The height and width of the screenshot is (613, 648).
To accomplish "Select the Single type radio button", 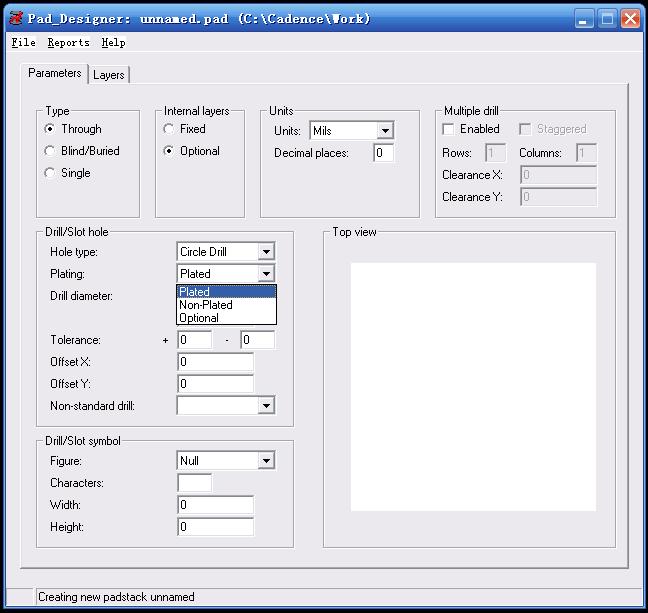I will tap(50, 173).
